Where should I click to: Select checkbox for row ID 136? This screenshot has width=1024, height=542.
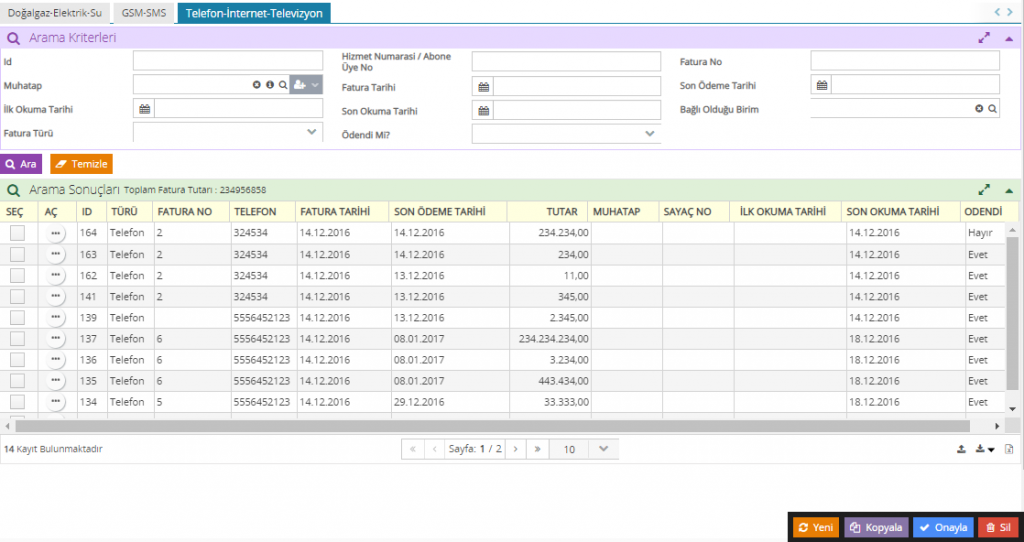pyautogui.click(x=17, y=360)
